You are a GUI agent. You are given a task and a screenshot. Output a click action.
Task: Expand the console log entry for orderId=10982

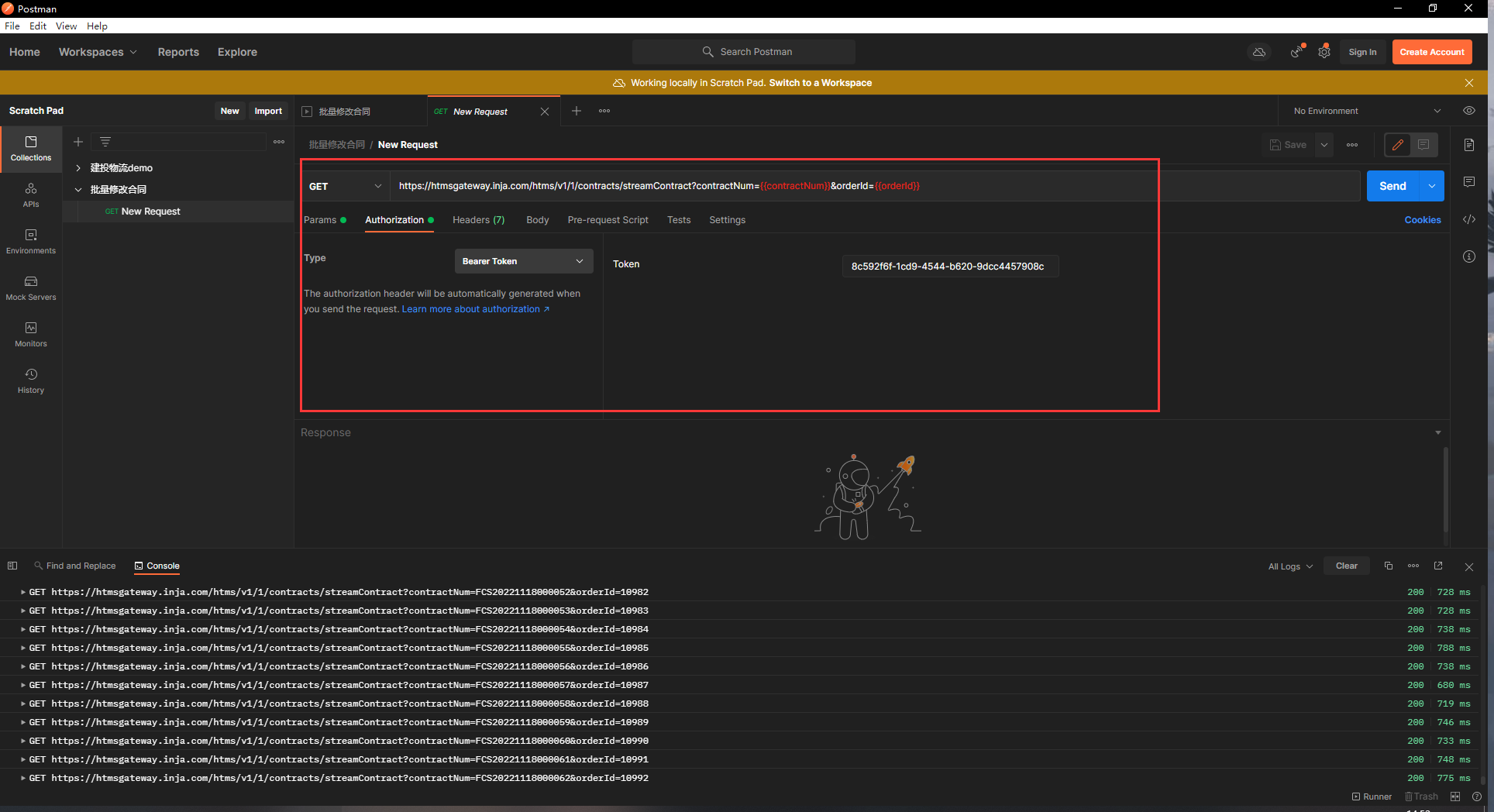[23, 592]
